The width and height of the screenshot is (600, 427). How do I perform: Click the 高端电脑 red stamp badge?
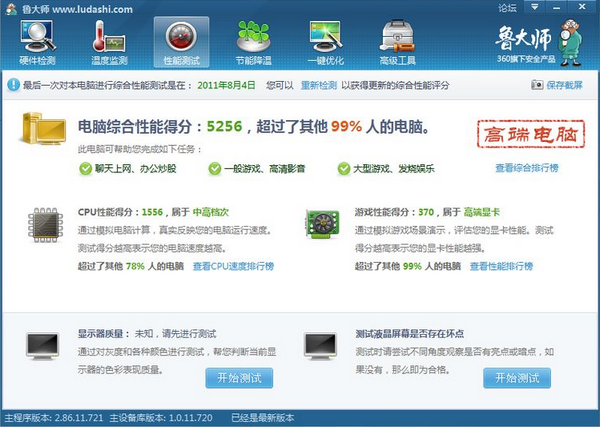531,134
